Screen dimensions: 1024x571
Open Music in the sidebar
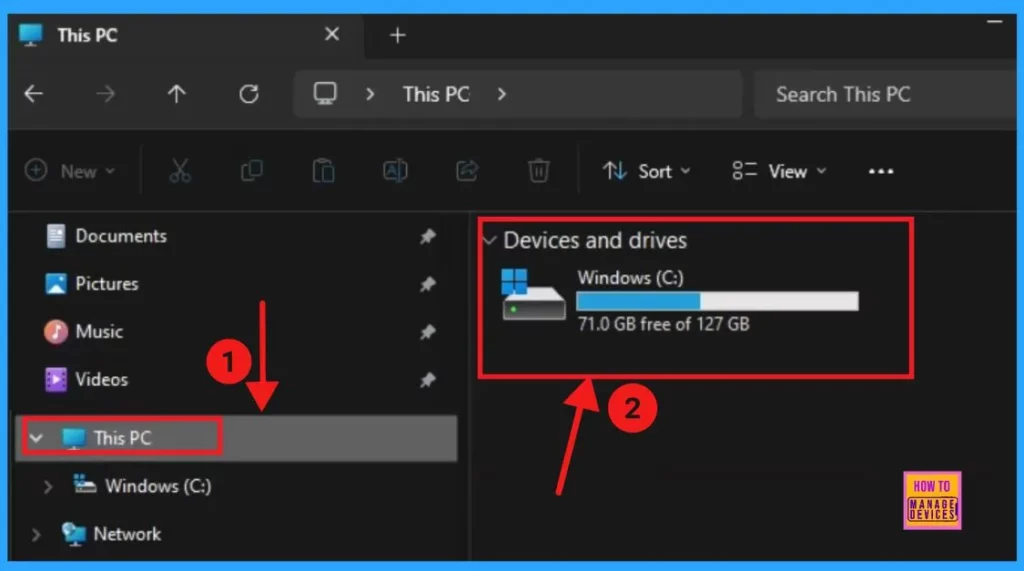coord(99,331)
